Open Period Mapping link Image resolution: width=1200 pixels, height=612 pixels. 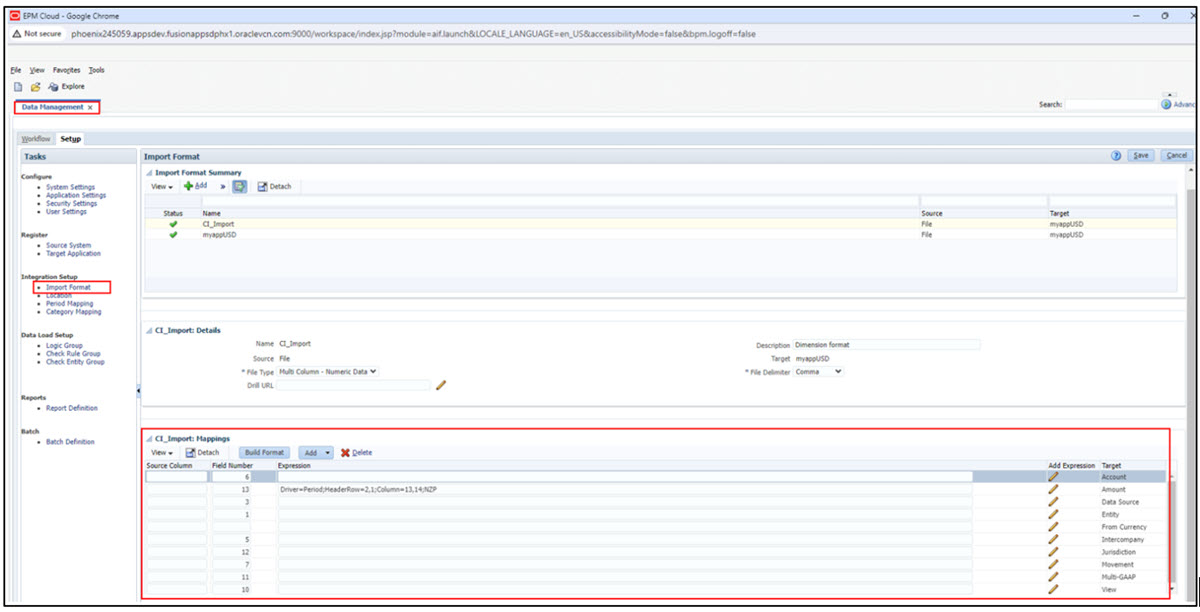[69, 304]
